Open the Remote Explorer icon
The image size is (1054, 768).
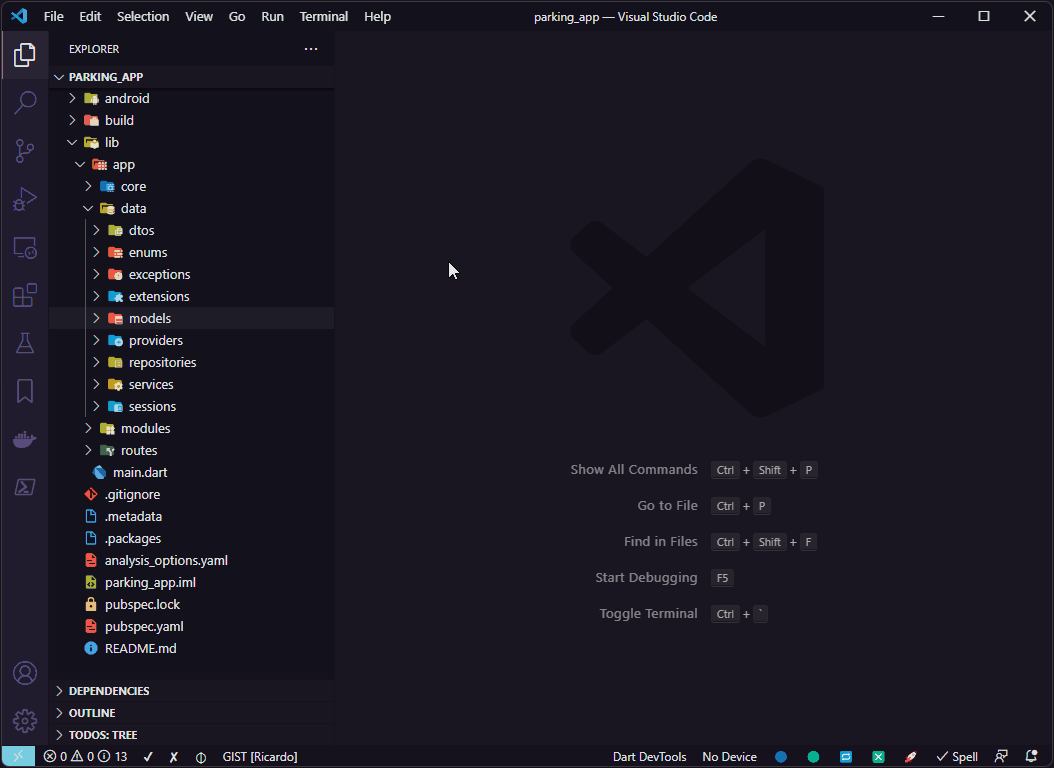click(x=25, y=248)
